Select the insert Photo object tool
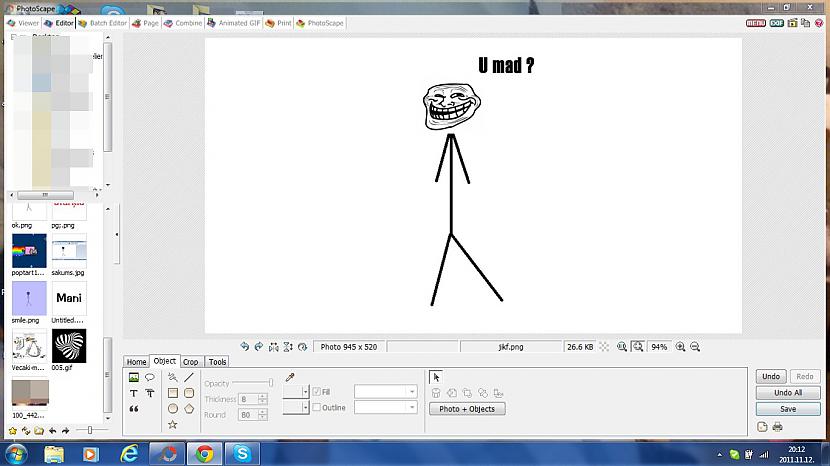This screenshot has width=830, height=466. 133,378
